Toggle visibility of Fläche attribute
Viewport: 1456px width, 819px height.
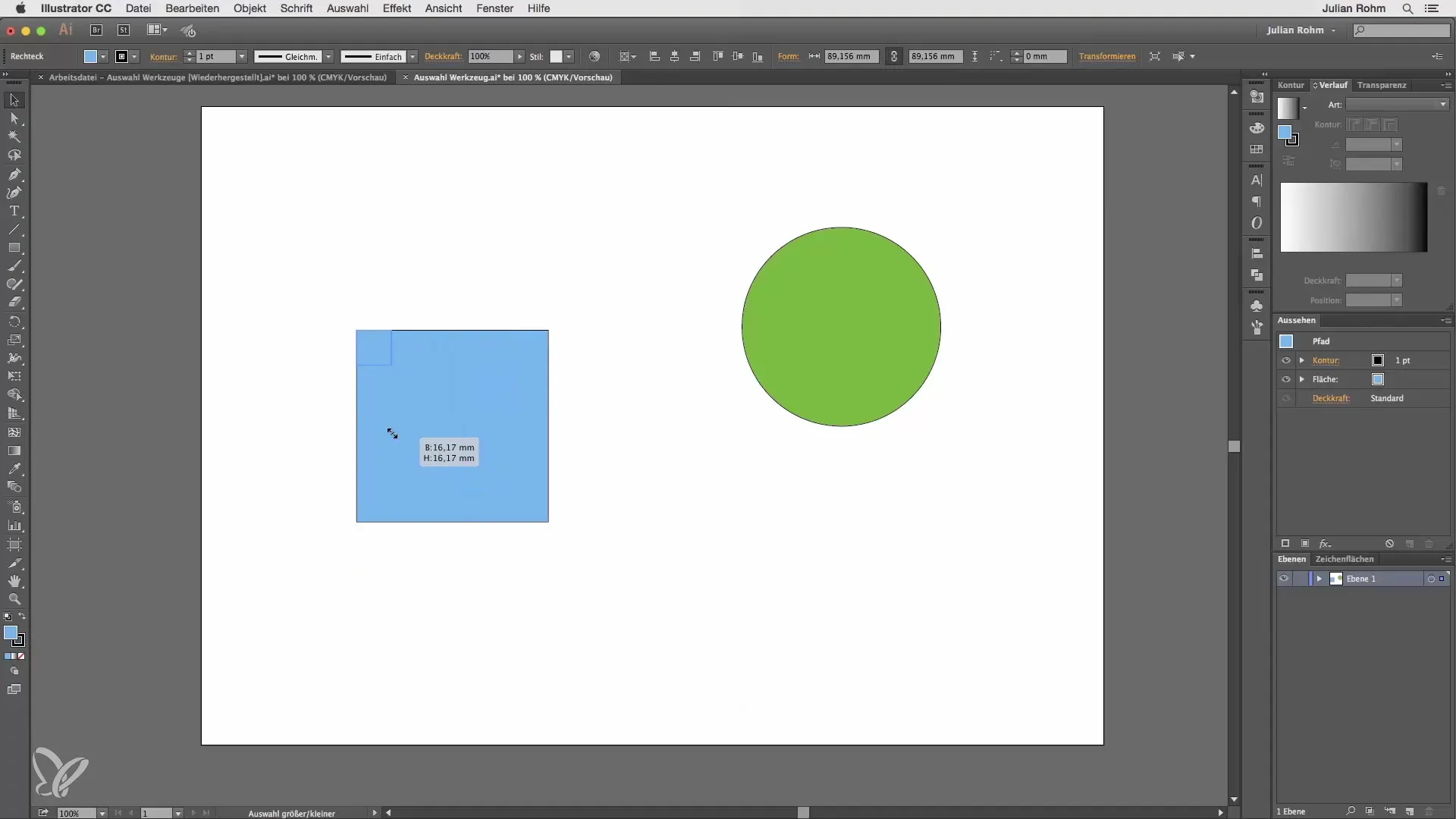(x=1286, y=379)
